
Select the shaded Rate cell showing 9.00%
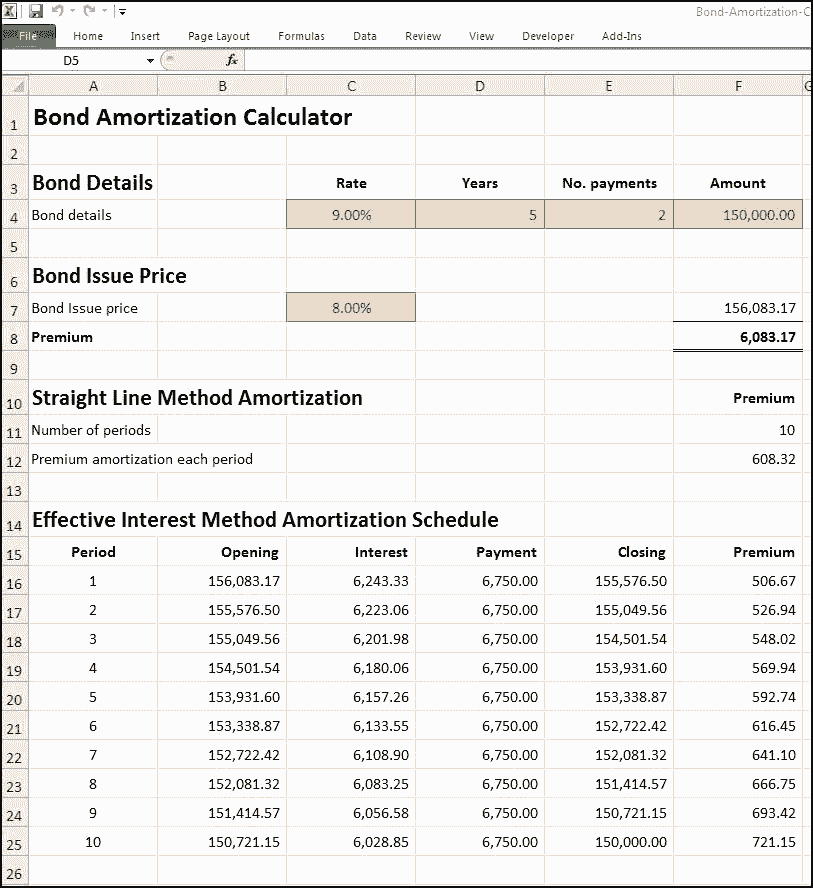[x=350, y=213]
